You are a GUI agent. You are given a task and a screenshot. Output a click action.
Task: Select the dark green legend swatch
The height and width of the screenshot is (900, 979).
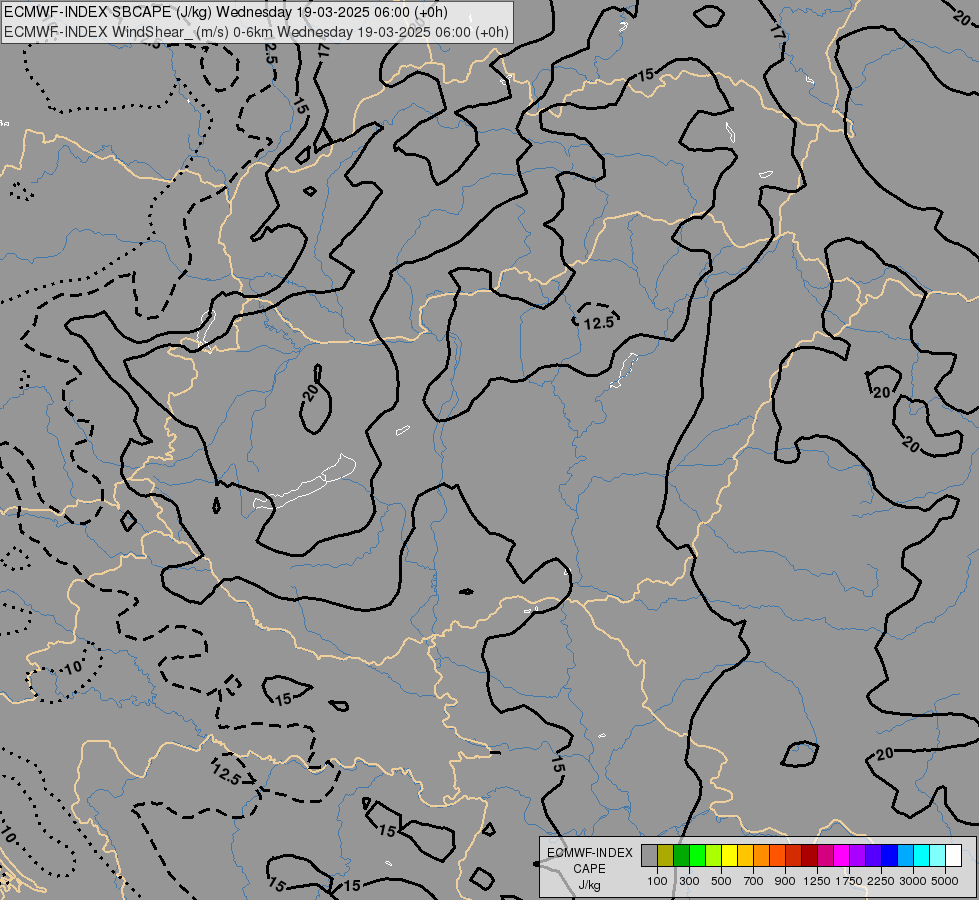681,856
